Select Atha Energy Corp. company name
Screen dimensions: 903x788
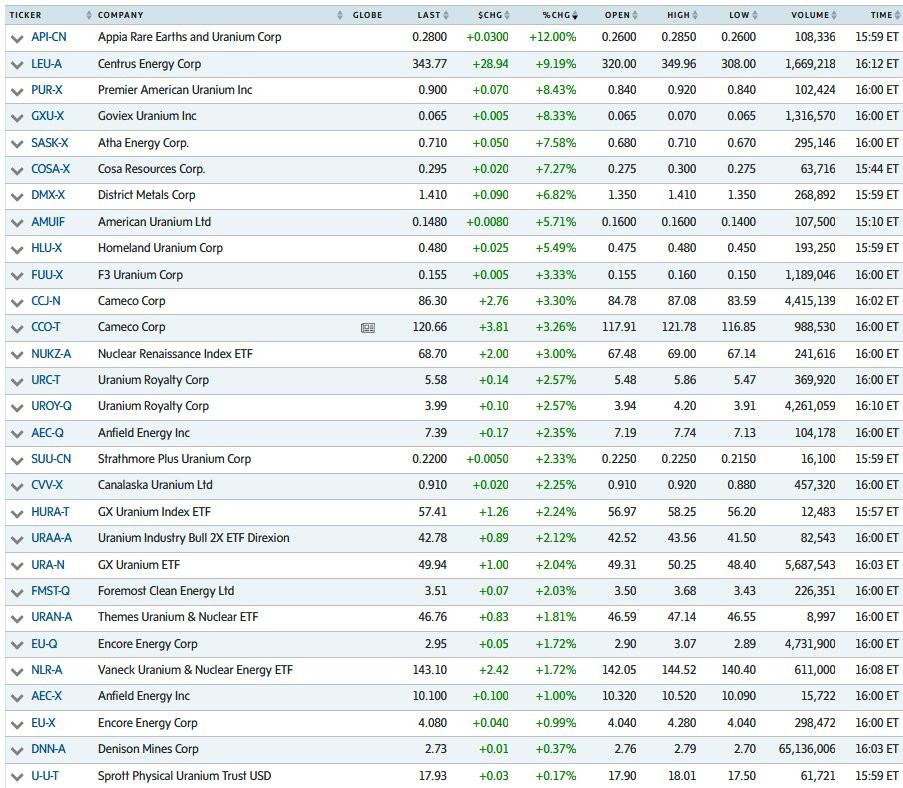(143, 142)
